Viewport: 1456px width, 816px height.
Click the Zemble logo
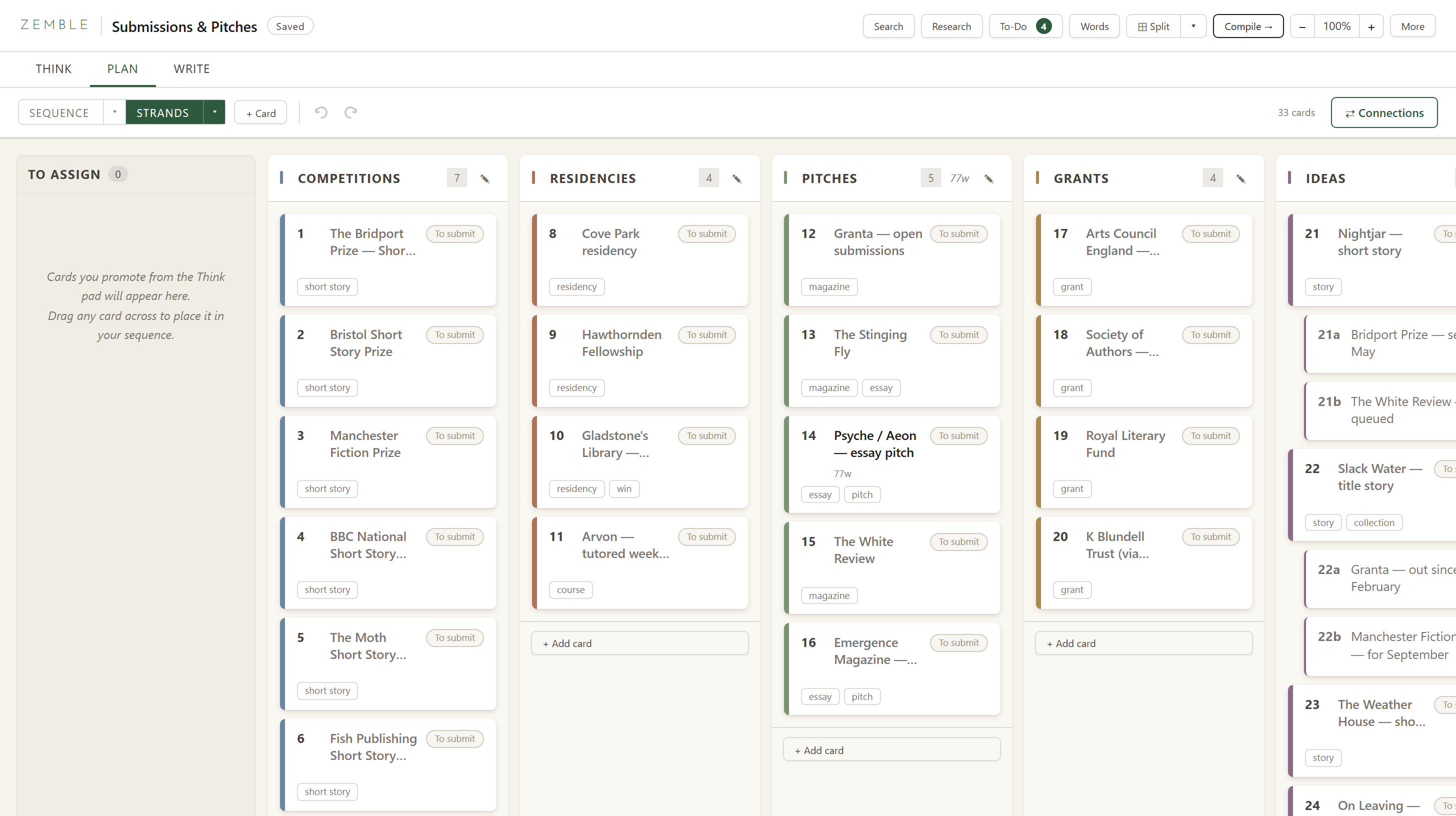[54, 25]
